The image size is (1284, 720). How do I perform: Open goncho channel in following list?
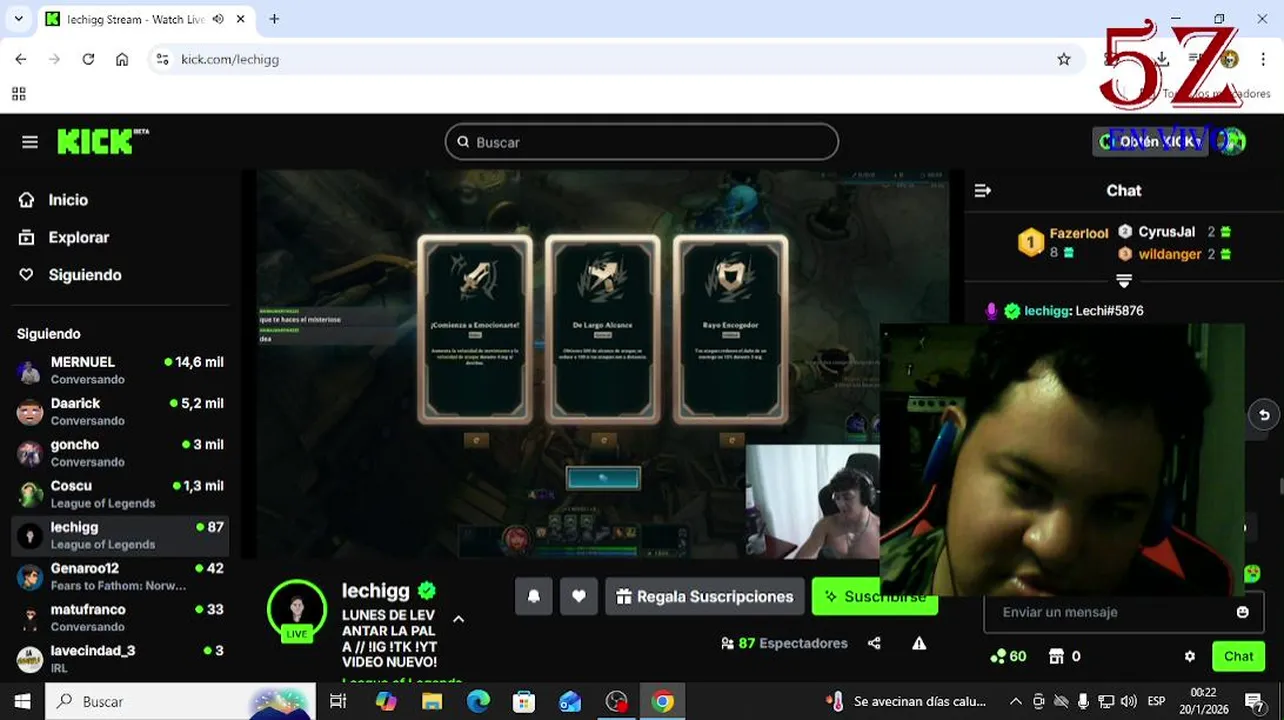(x=120, y=452)
